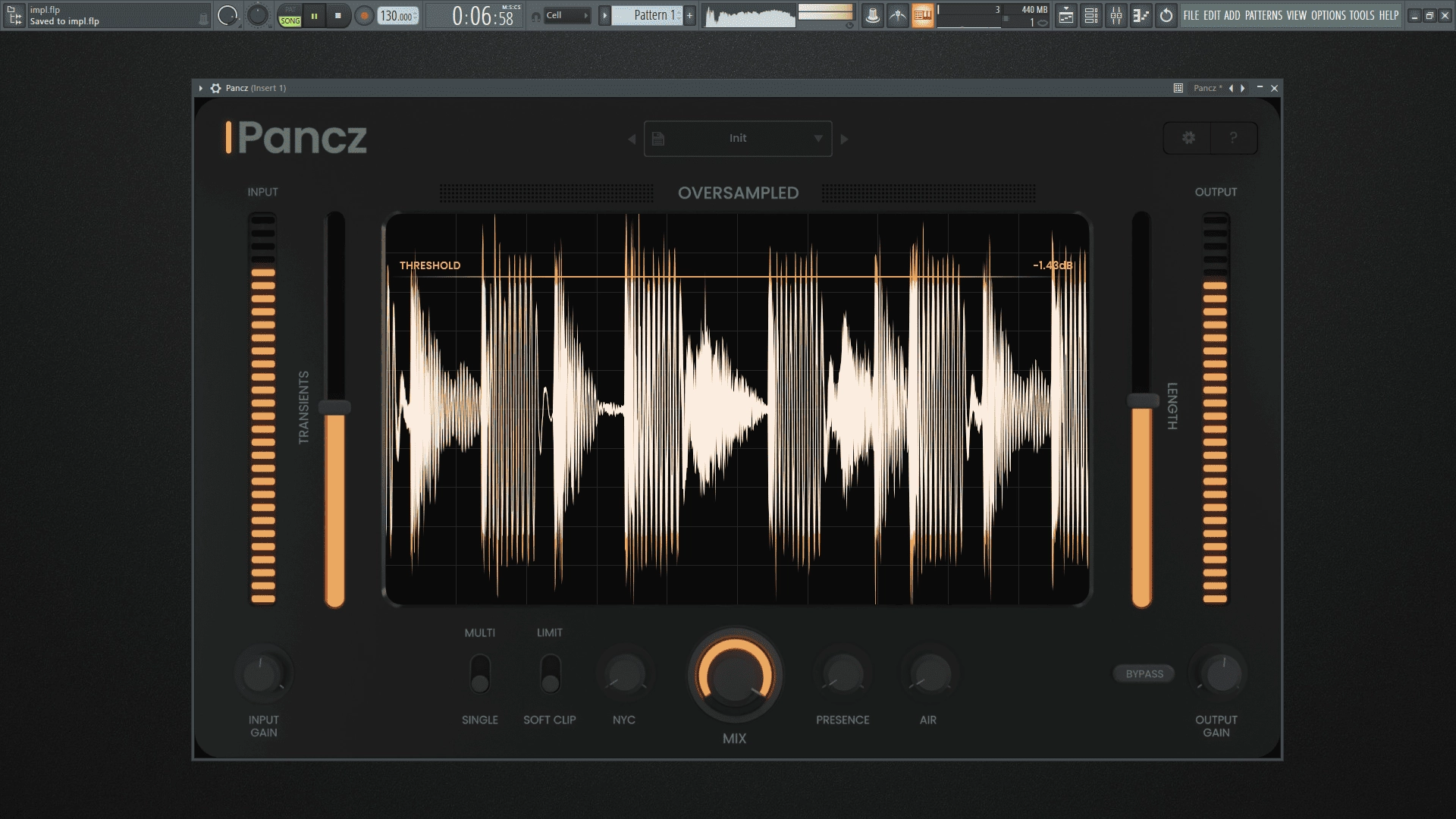Pause playback with the pause button
The height and width of the screenshot is (819, 1456).
[314, 15]
